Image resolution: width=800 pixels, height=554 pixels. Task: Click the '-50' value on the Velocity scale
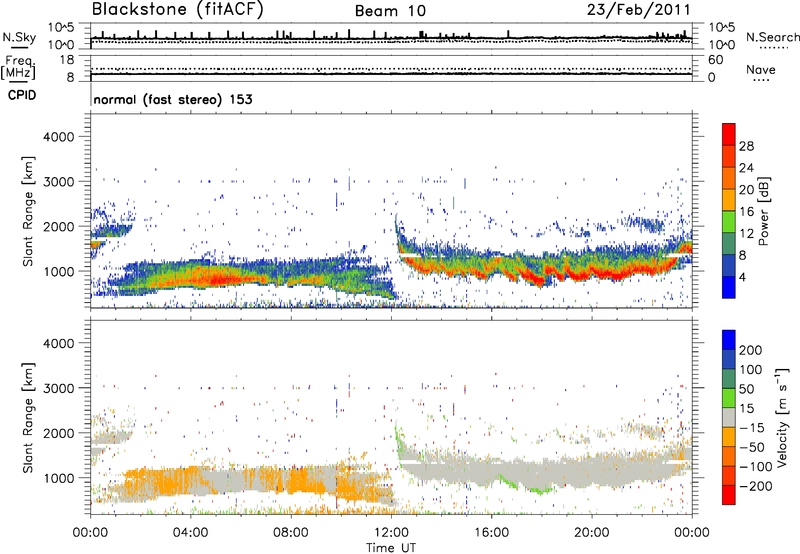(752, 447)
